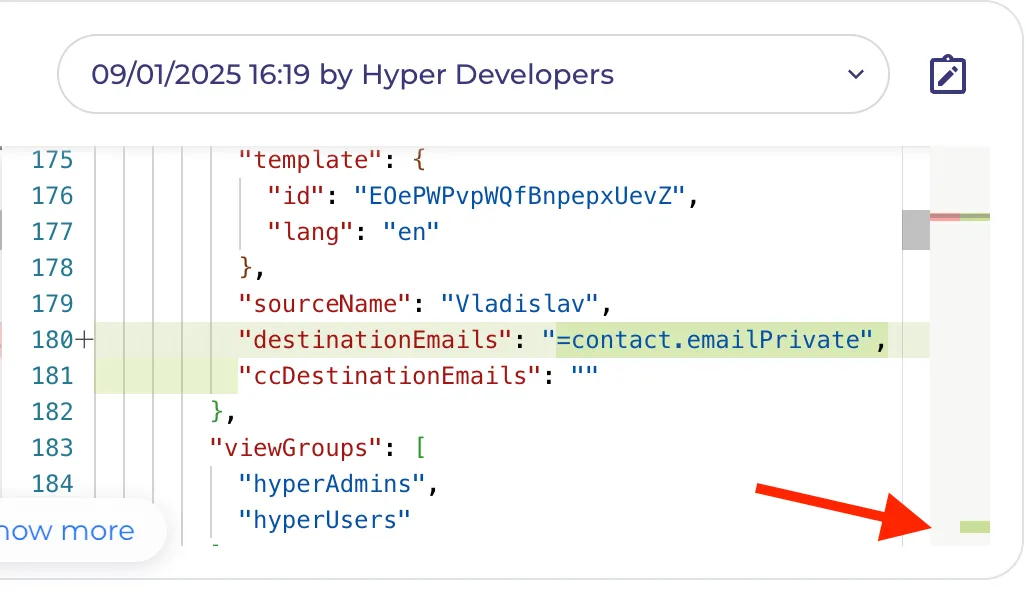
Task: Click the green diff marker in the overview ruler
Action: [974, 527]
